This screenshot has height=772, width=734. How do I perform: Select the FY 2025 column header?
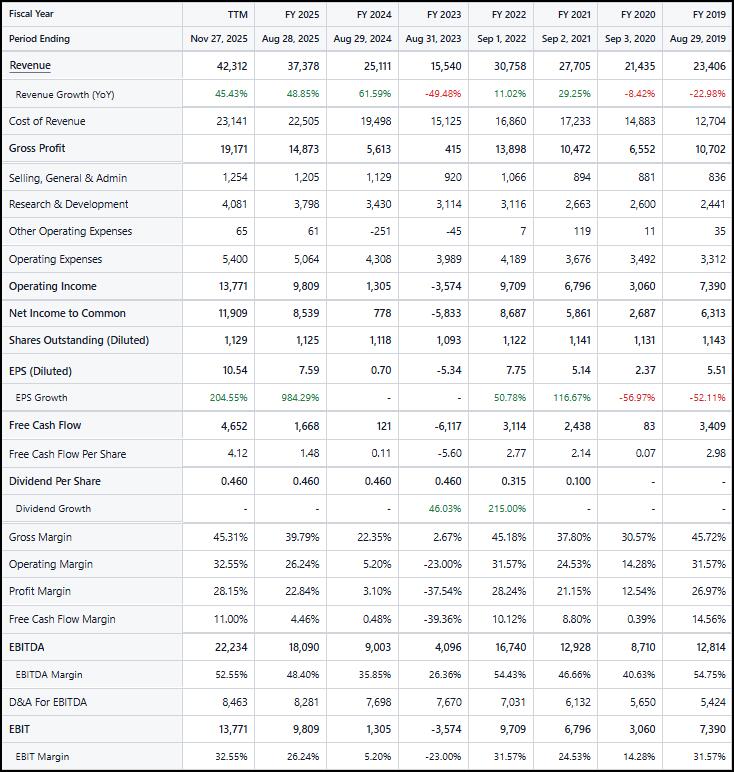pos(301,14)
